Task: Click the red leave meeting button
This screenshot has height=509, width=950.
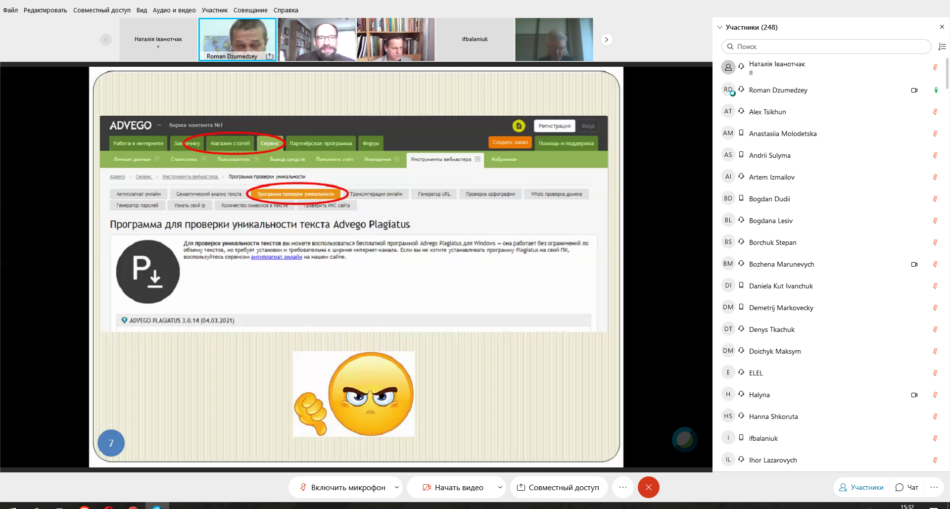Action: pos(648,487)
